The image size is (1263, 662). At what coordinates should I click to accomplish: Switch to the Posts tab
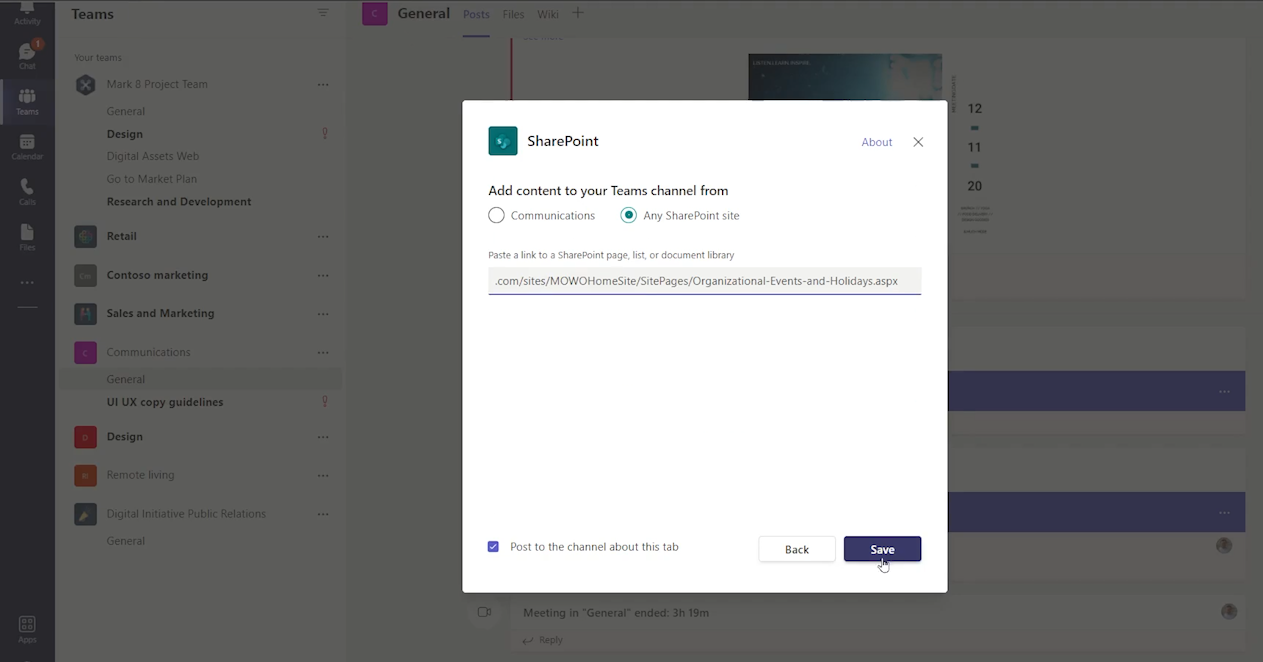click(x=477, y=14)
